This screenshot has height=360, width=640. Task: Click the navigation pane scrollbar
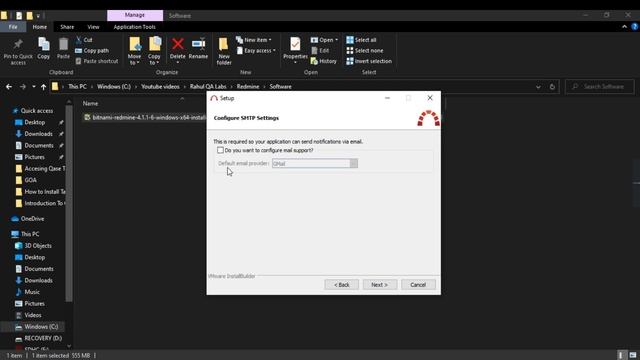(x=69, y=204)
